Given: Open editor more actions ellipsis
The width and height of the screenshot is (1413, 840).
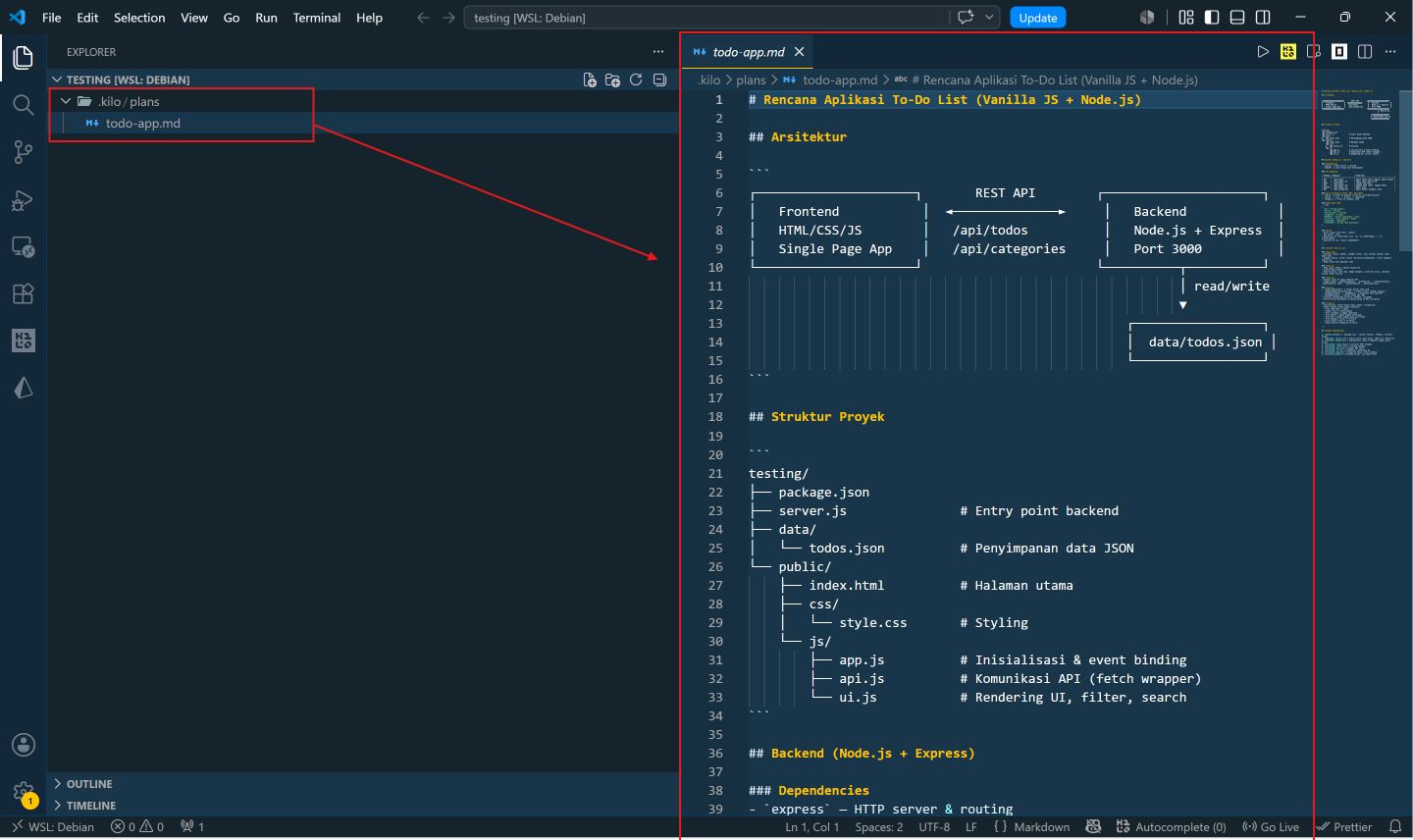Looking at the screenshot, I should 1390,52.
